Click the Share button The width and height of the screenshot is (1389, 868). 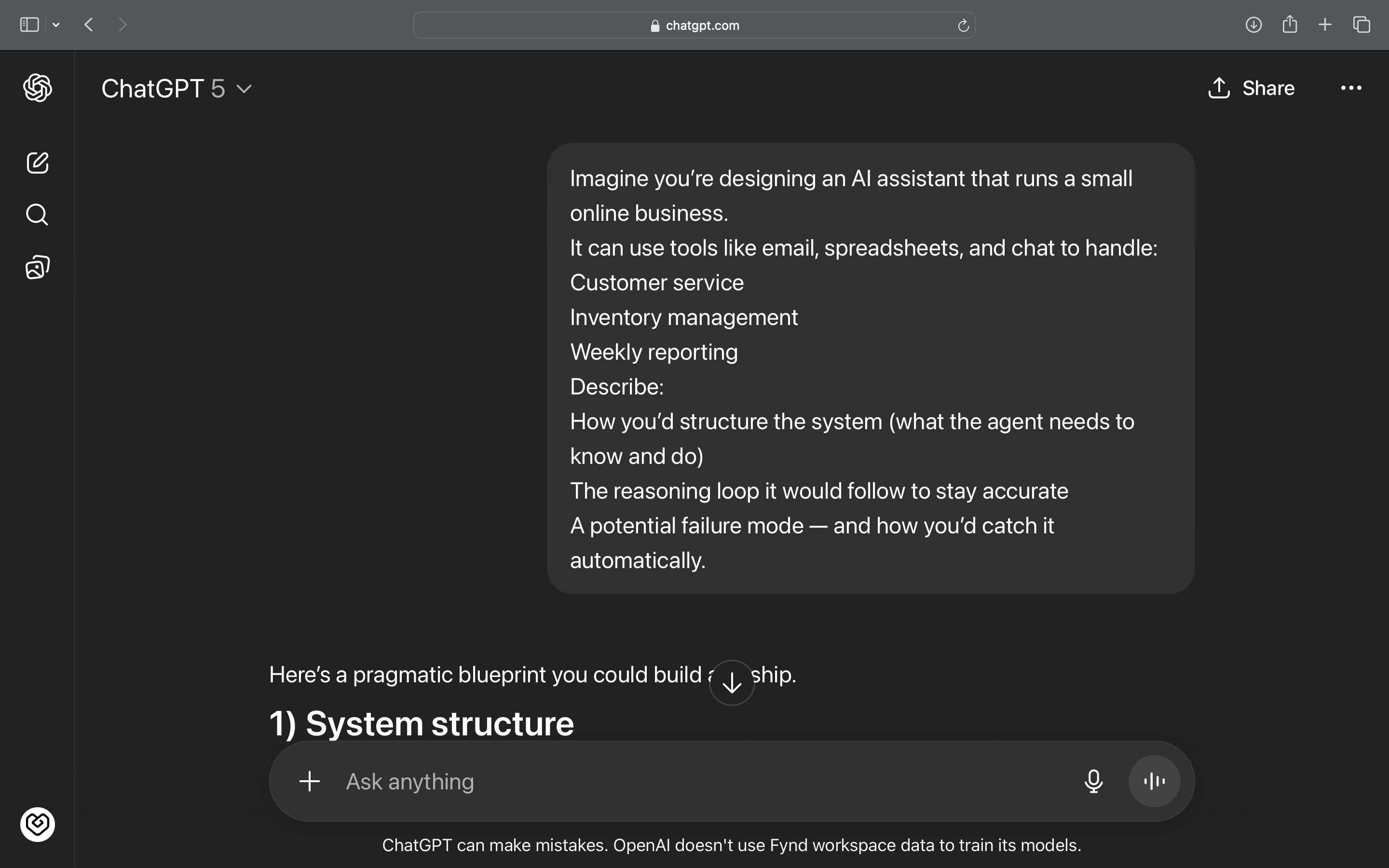coord(1251,88)
